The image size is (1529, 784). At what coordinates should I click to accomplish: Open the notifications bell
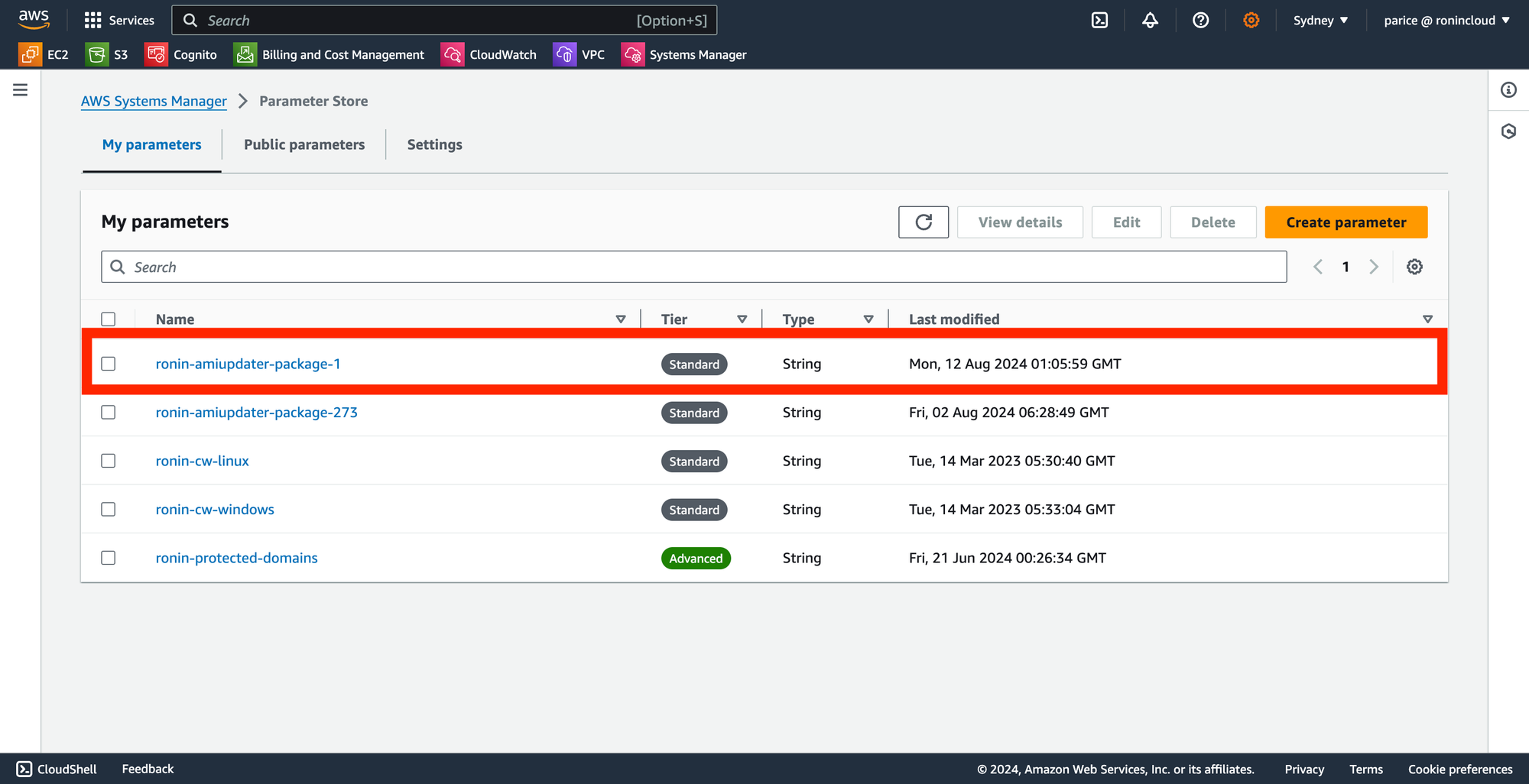1150,21
